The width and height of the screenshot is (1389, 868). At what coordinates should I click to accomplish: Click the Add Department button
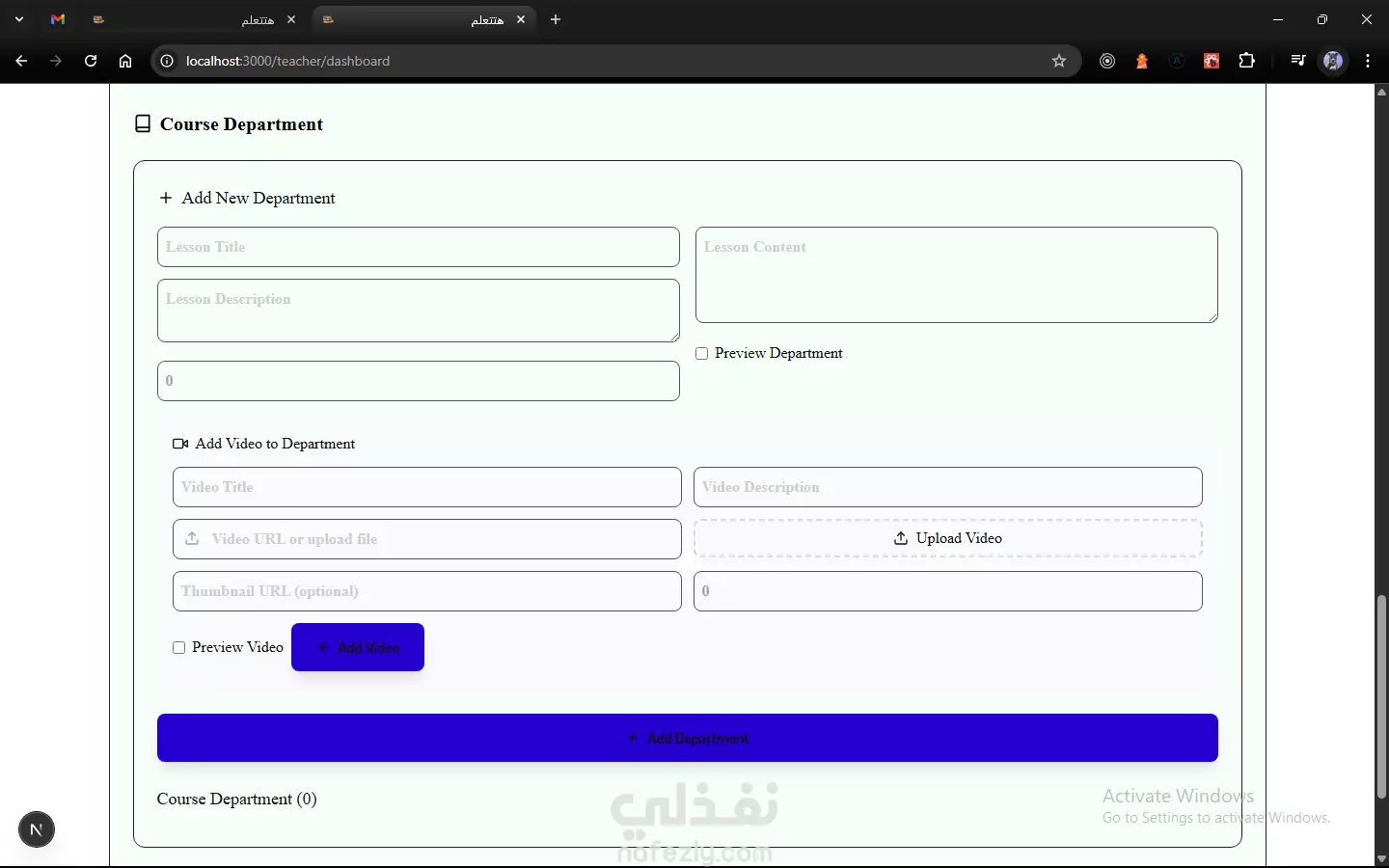click(x=688, y=738)
